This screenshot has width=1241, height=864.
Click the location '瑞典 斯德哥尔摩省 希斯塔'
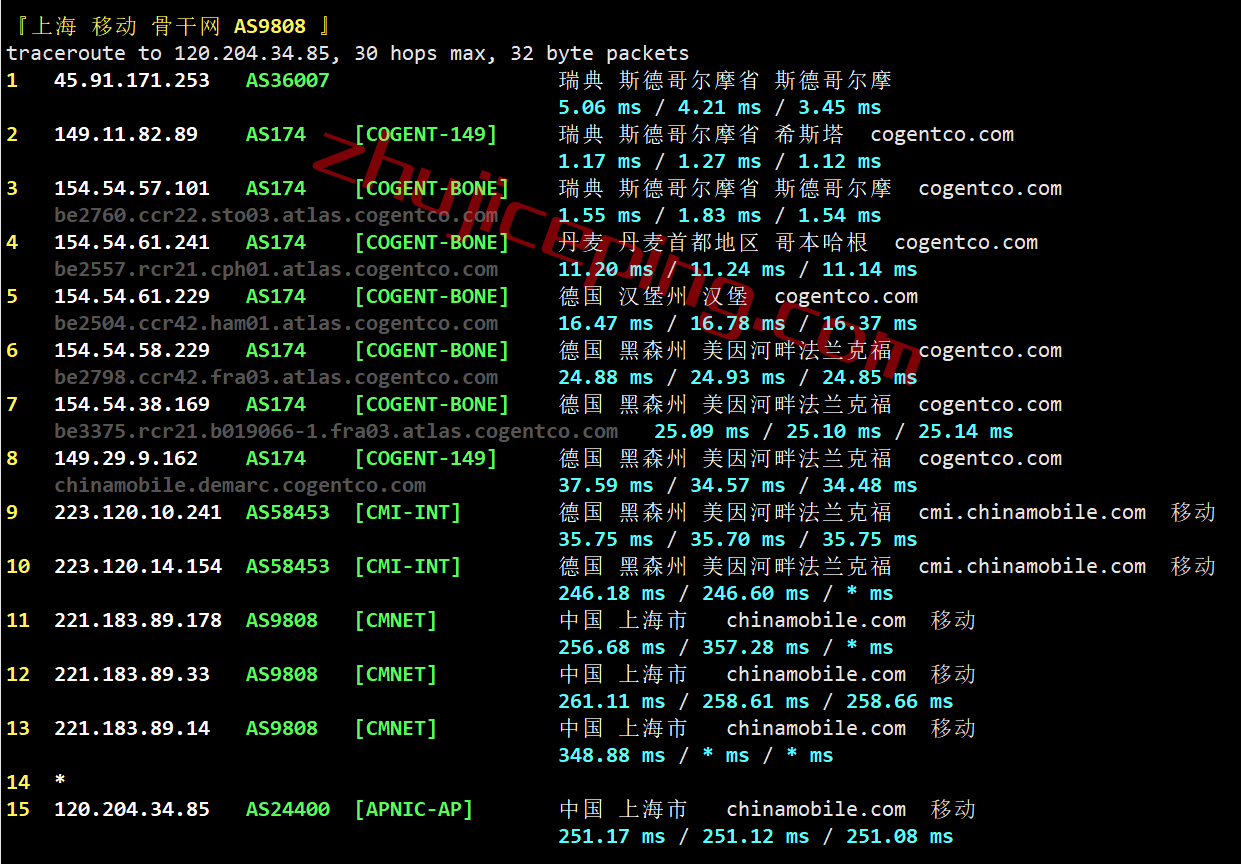(x=701, y=134)
